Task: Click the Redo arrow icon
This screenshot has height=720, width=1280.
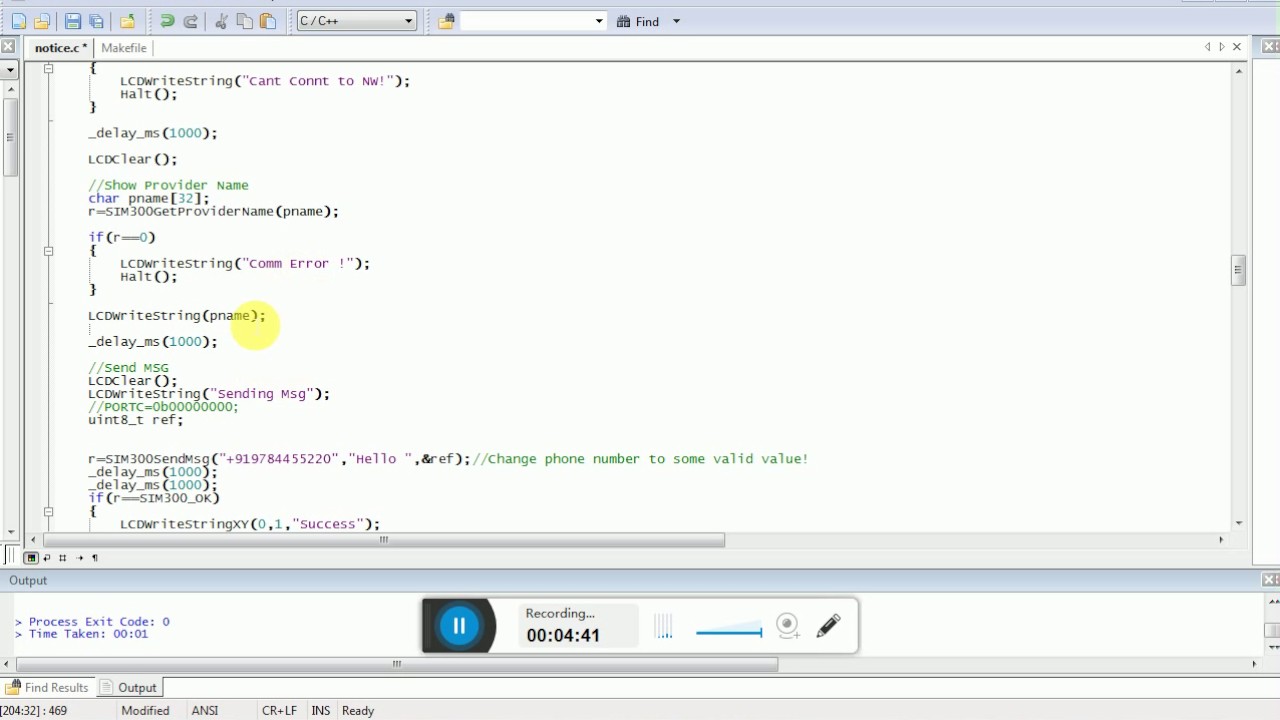Action: (x=190, y=21)
